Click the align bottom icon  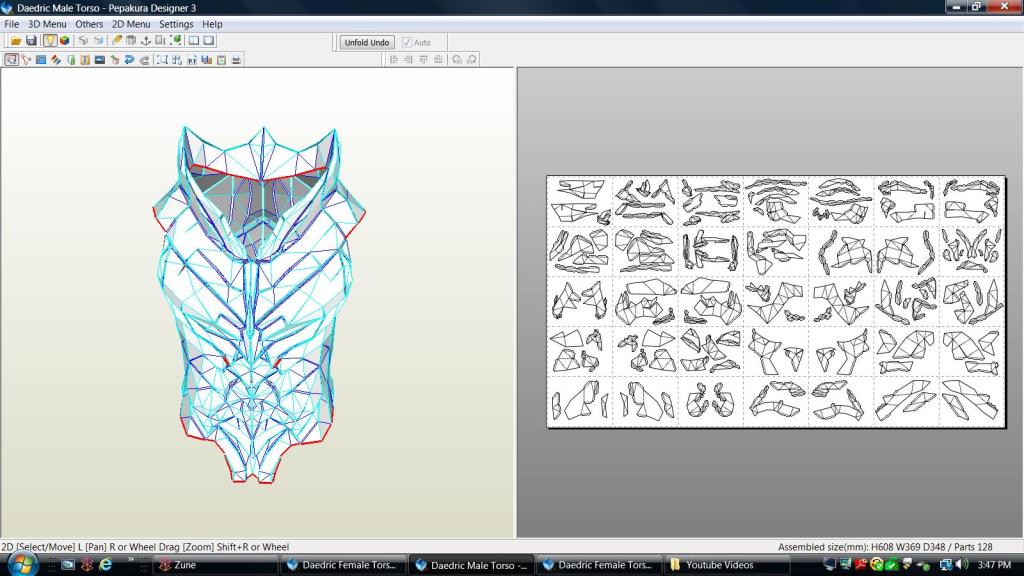(x=438, y=60)
